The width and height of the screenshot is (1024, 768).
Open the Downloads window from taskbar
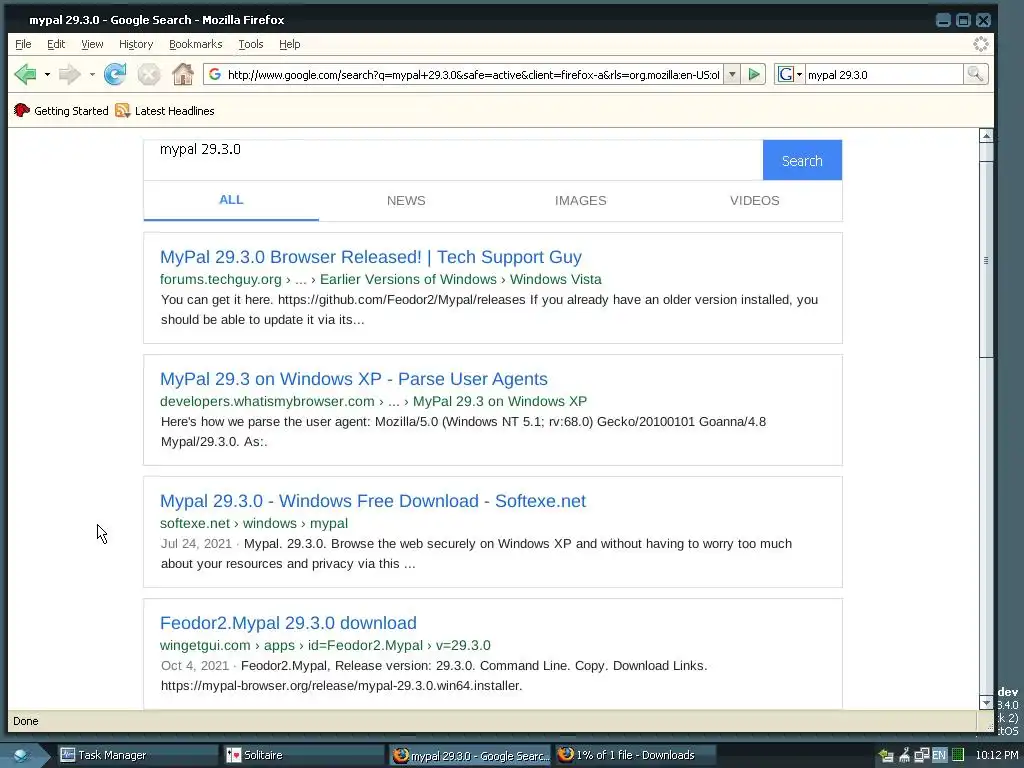coord(635,756)
